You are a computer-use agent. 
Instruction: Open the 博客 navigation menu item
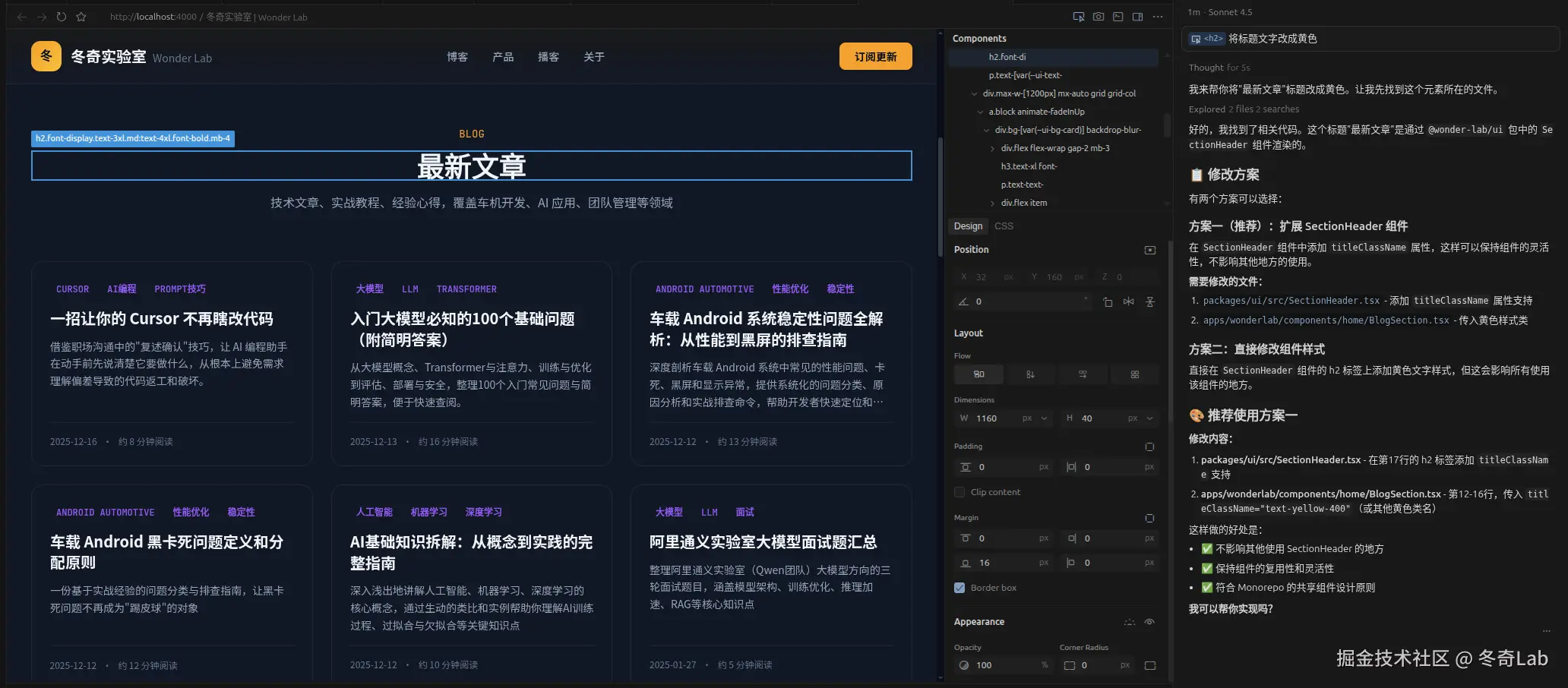[457, 56]
